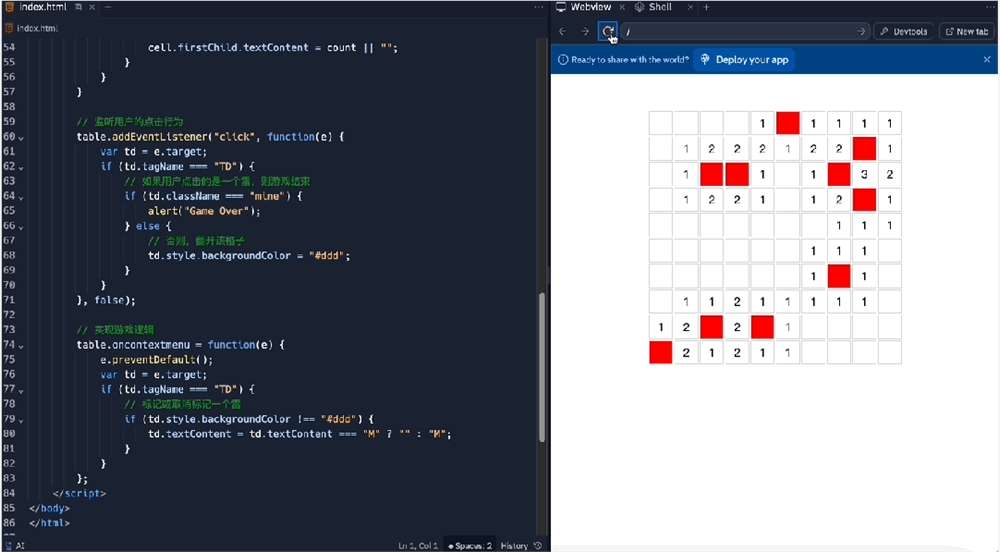1000x552 pixels.
Task: Collapse code fold at line 60
Action: point(21,137)
